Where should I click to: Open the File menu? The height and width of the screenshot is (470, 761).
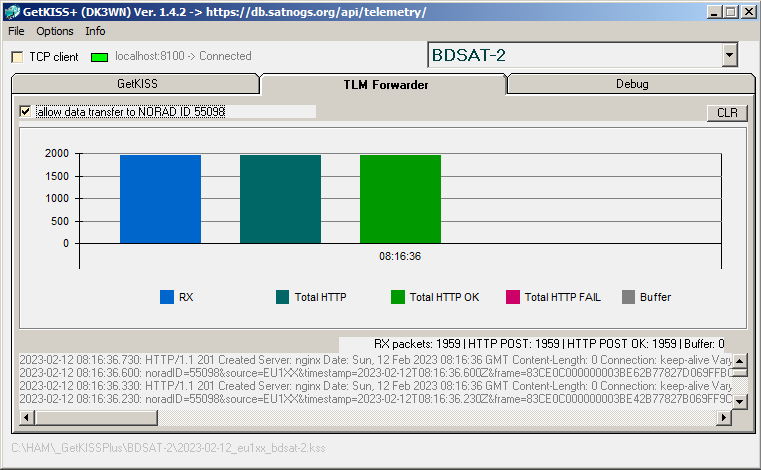(16, 31)
